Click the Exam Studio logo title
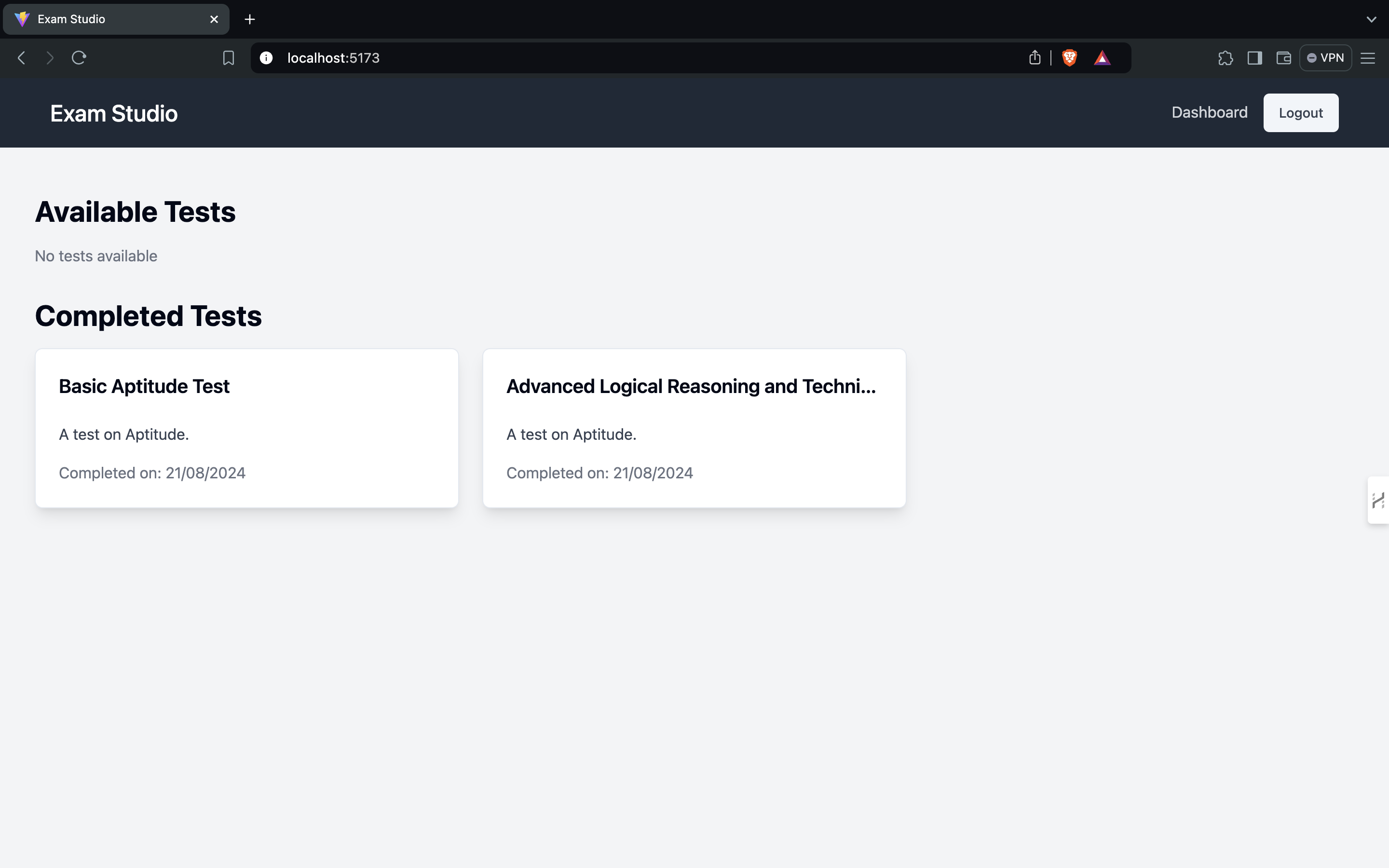1389x868 pixels. click(114, 113)
